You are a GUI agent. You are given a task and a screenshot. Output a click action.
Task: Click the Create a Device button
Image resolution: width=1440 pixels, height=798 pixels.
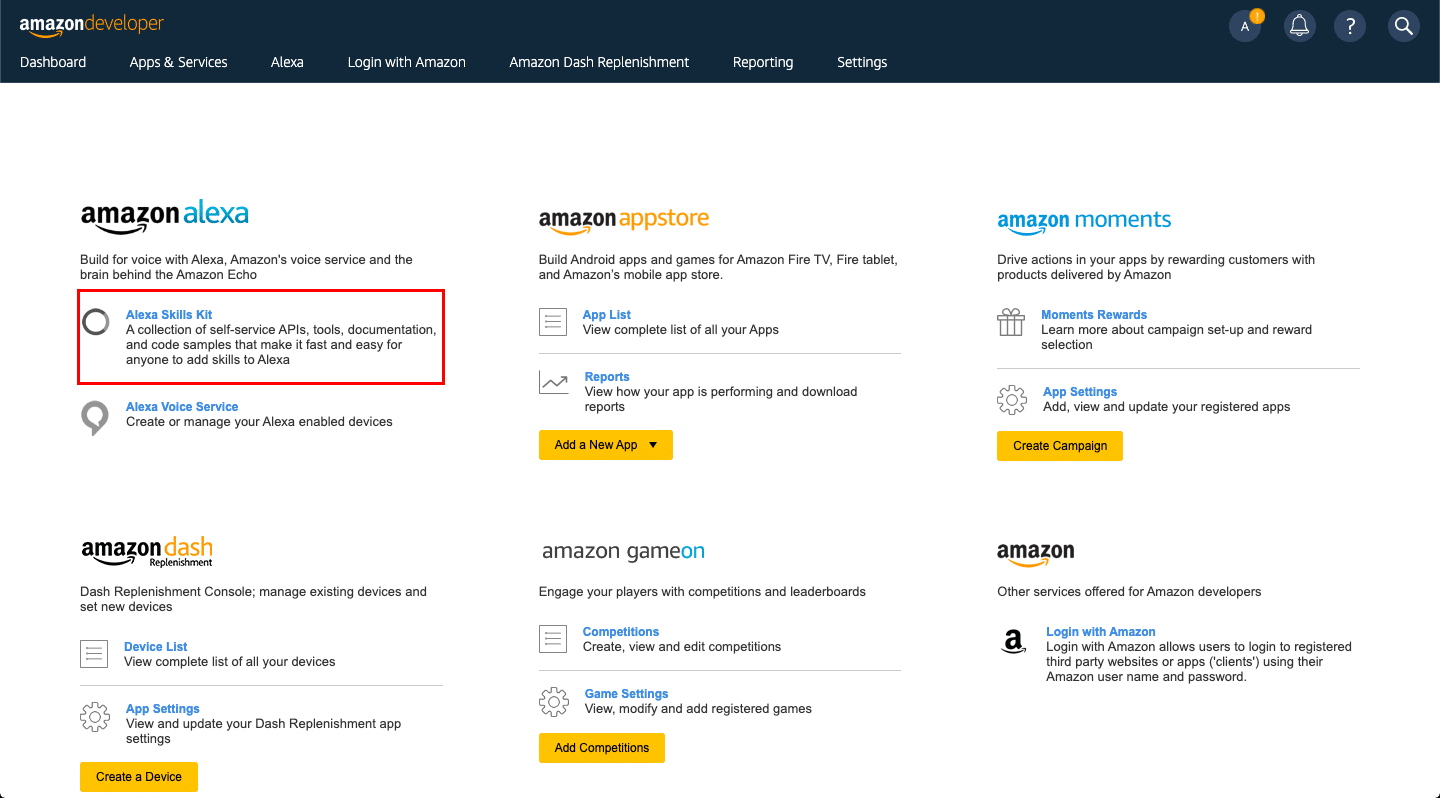pos(139,777)
